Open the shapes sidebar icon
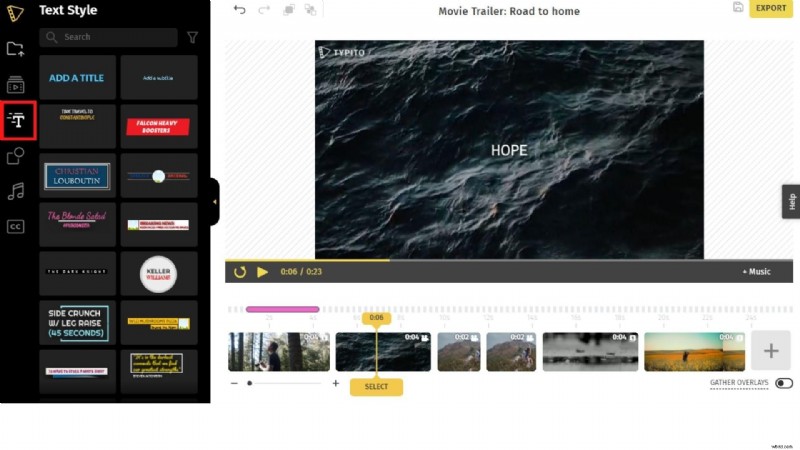The width and height of the screenshot is (800, 450). click(x=15, y=156)
